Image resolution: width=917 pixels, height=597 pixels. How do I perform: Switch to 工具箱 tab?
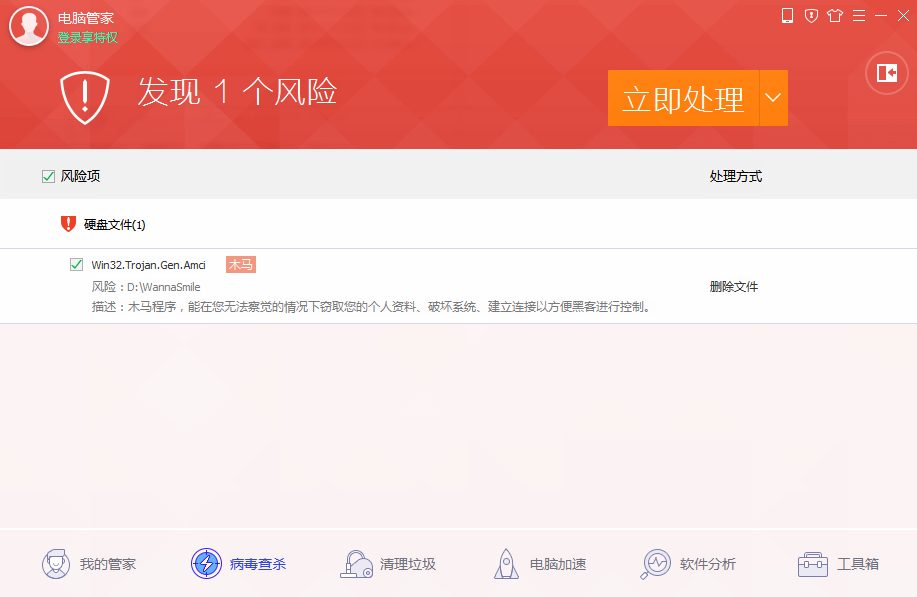point(839,564)
